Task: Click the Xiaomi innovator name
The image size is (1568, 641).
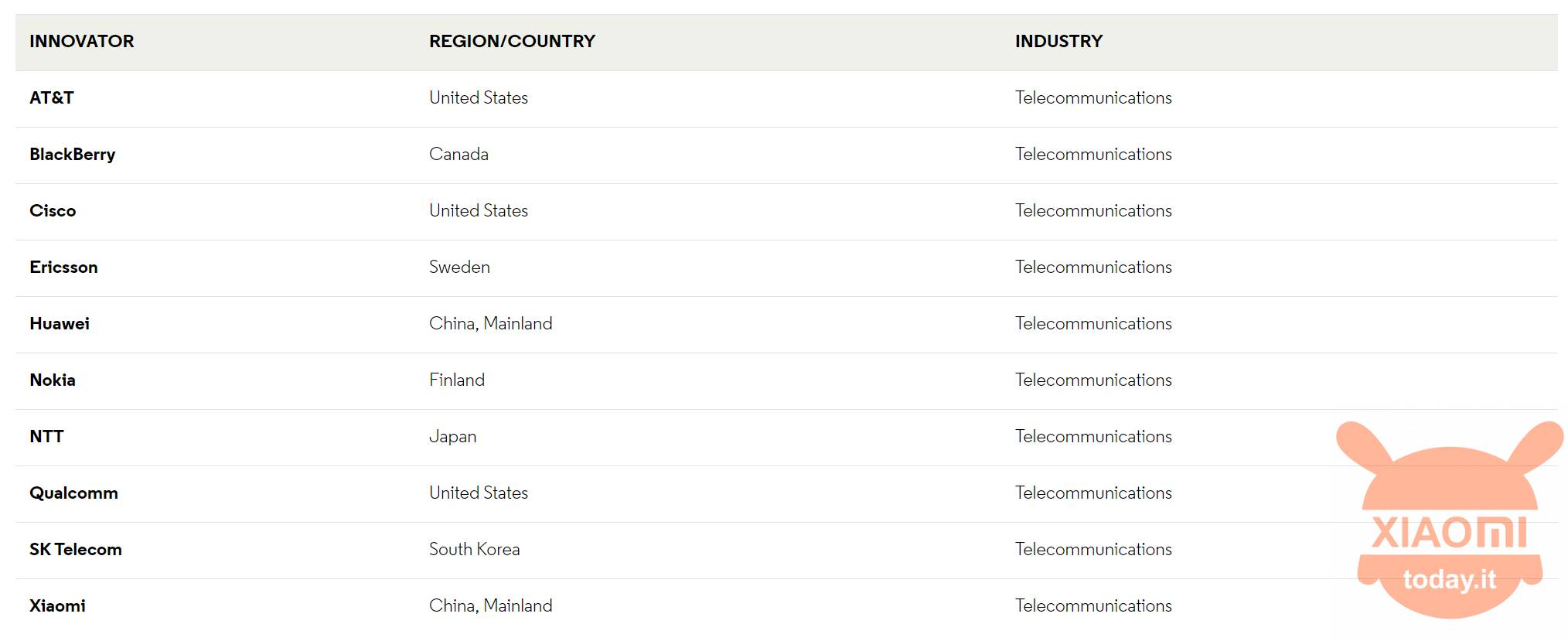Action: [x=57, y=606]
